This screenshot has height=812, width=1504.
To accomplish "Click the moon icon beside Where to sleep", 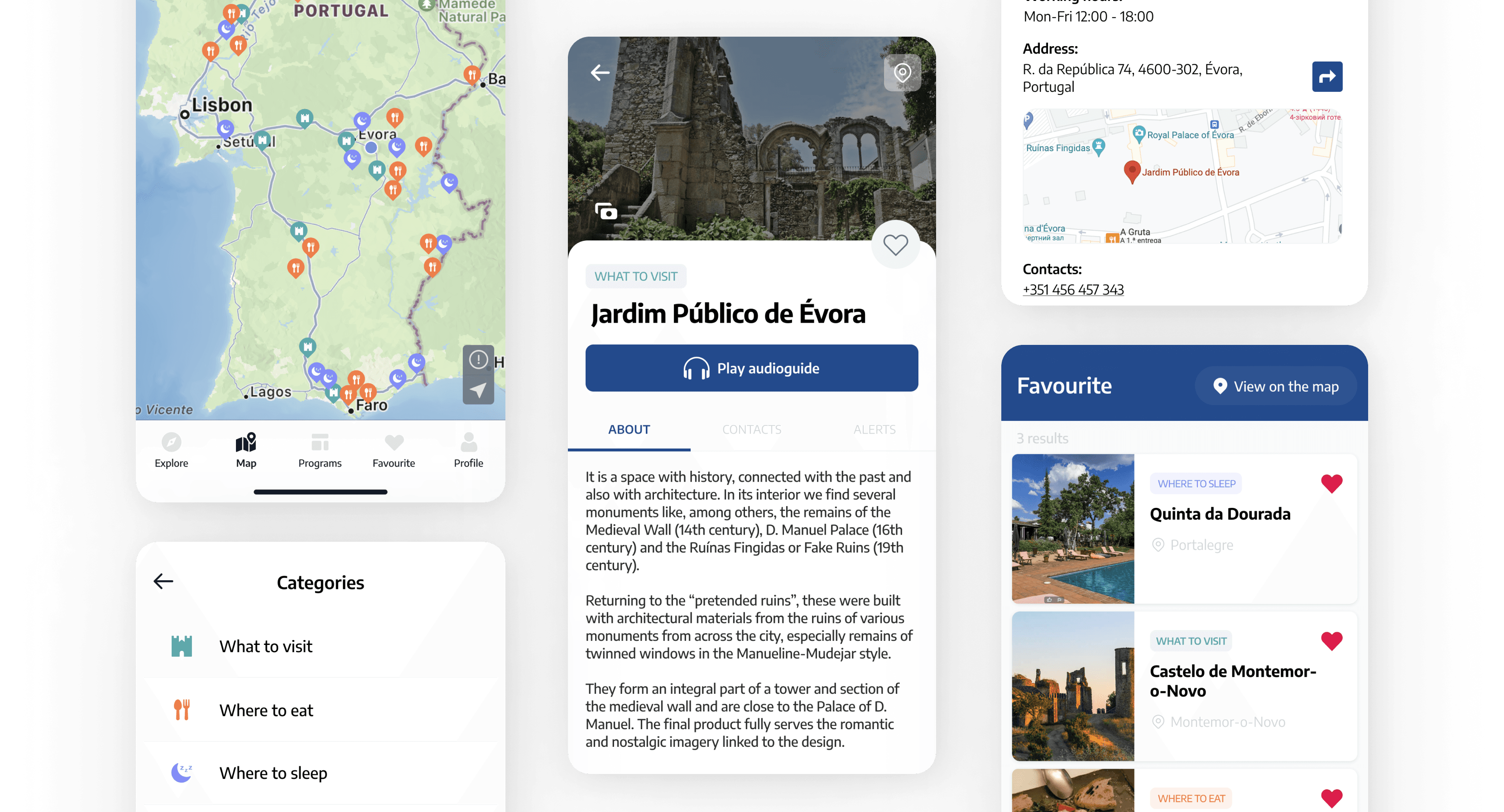I will click(x=182, y=772).
